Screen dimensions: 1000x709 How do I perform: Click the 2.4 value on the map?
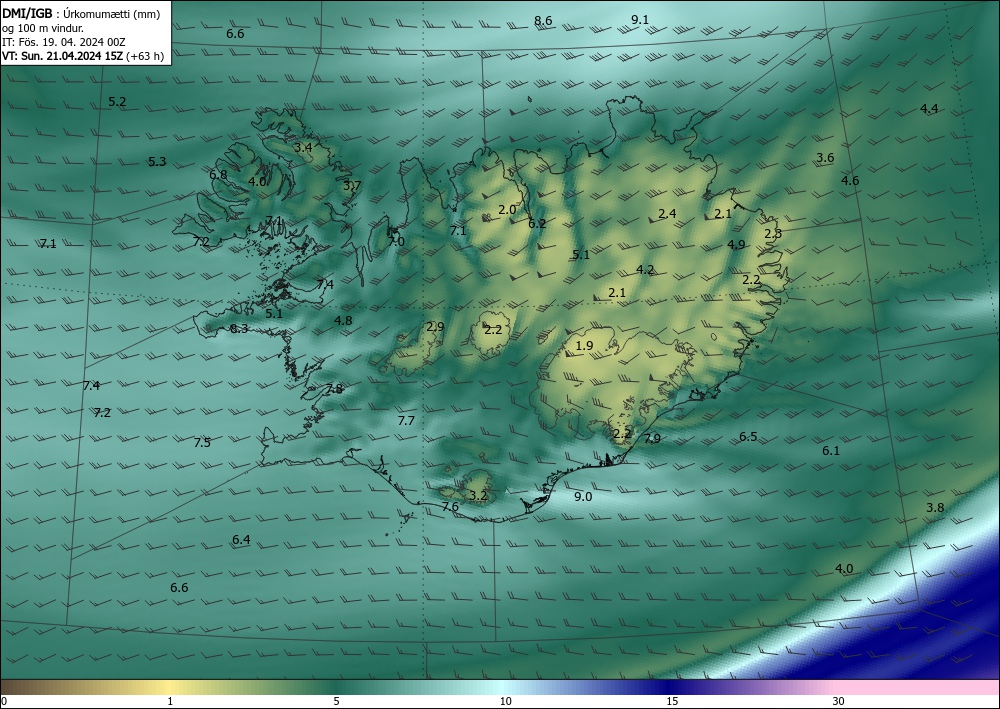[x=667, y=214]
